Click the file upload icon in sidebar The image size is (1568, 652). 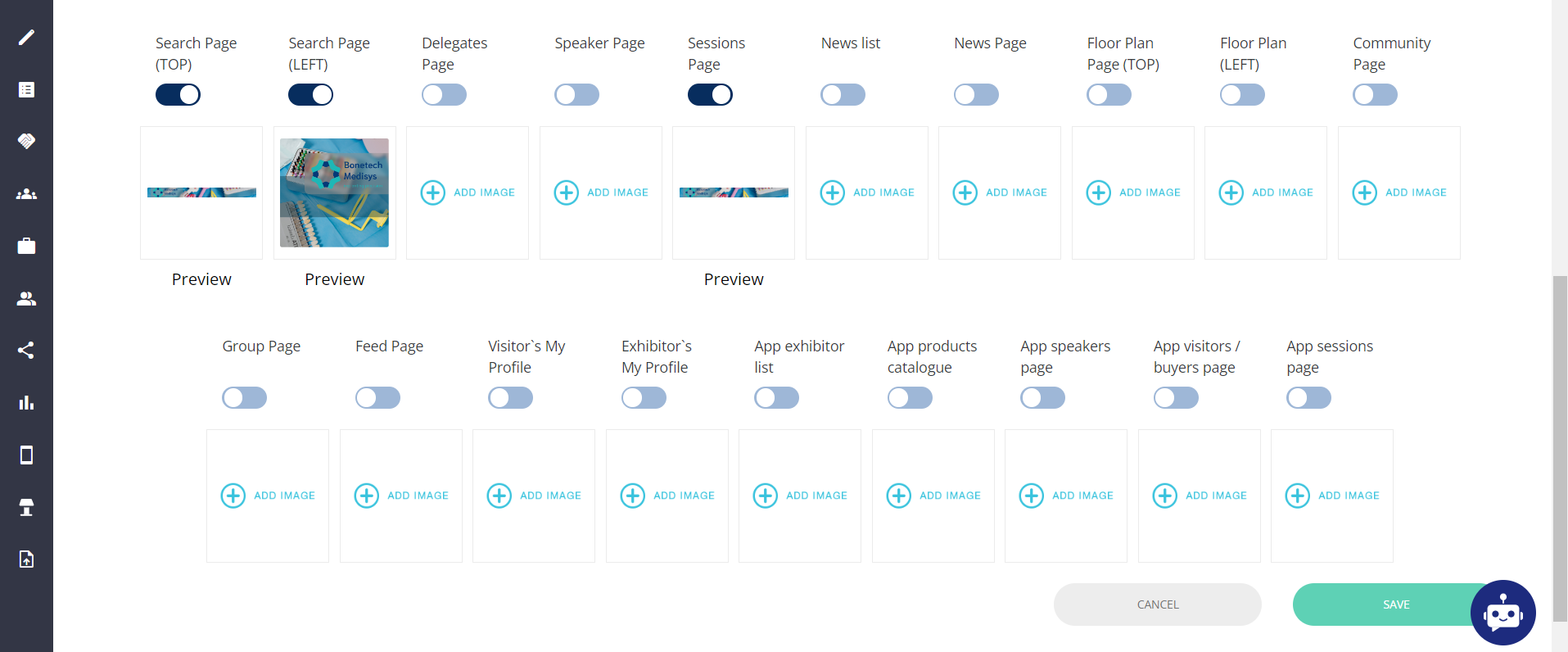[26, 559]
